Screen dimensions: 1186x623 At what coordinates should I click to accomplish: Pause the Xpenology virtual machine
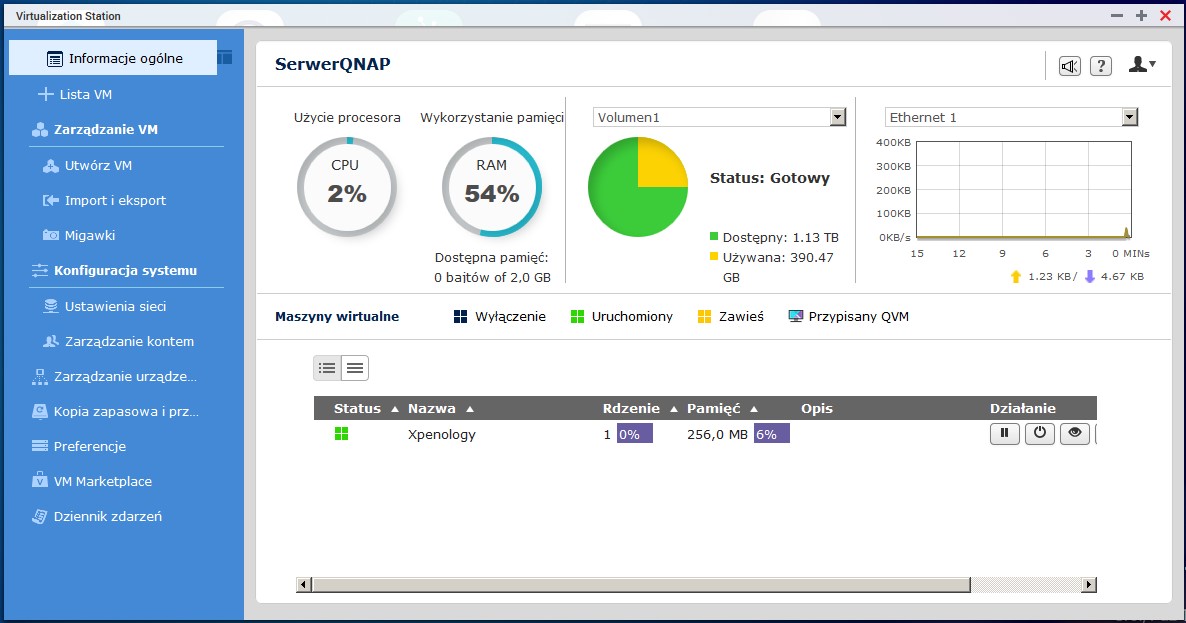[1004, 433]
